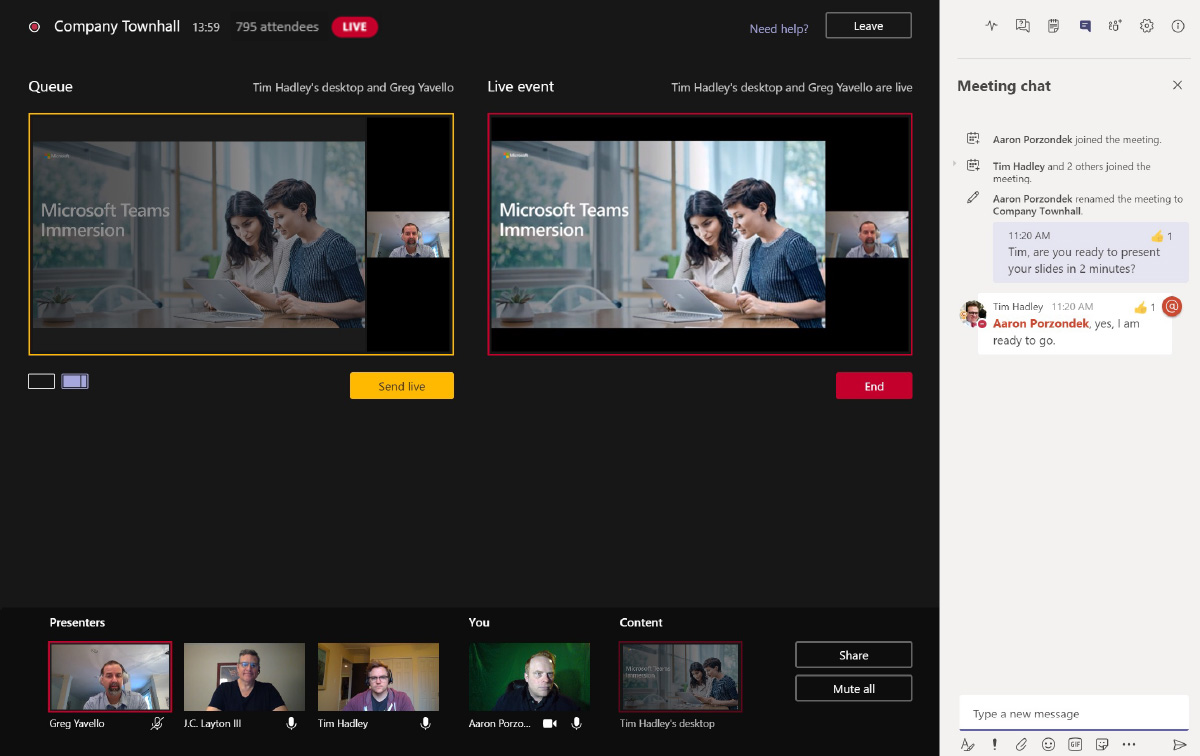Click the 'Content' section label
Screen dimensions: 1200x756
(x=641, y=622)
